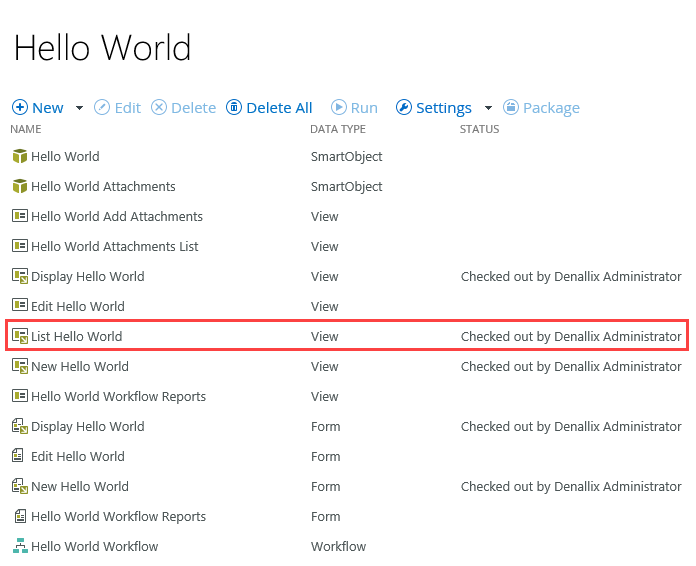Select the Hello World Workflow Reports view

[118, 397]
